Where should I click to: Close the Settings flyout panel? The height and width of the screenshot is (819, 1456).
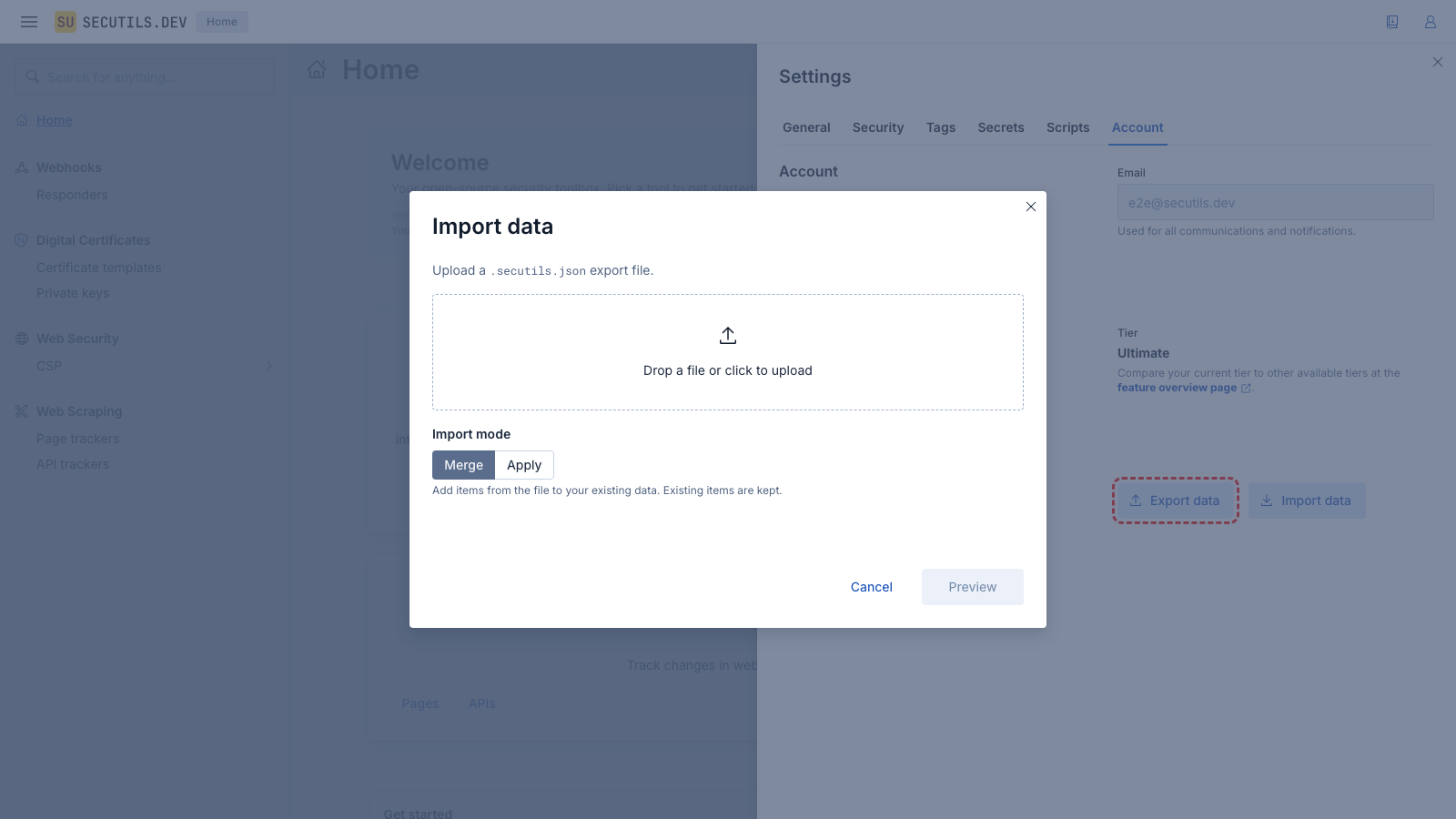pyautogui.click(x=1438, y=62)
